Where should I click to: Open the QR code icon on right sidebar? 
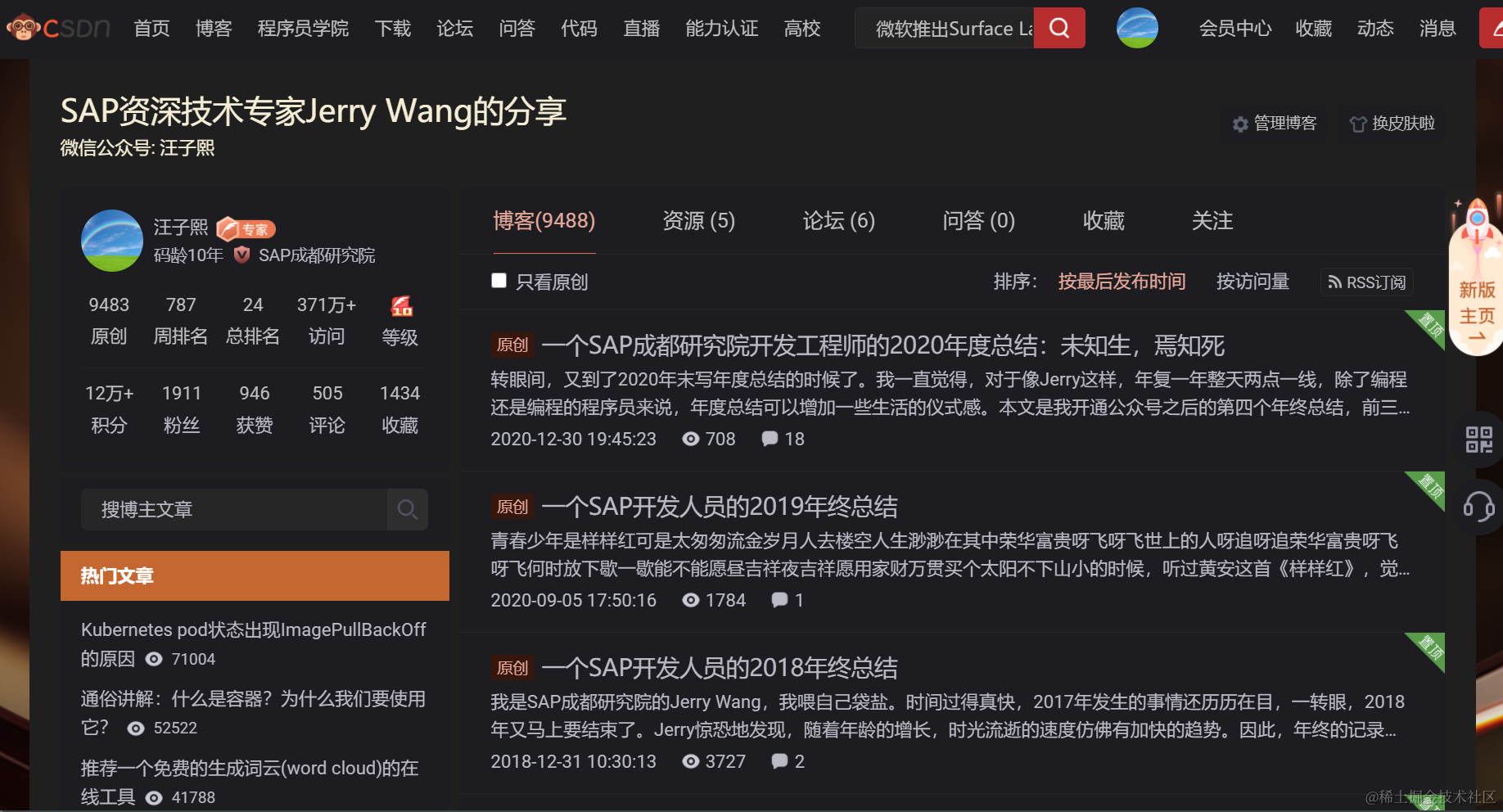pyautogui.click(x=1478, y=440)
